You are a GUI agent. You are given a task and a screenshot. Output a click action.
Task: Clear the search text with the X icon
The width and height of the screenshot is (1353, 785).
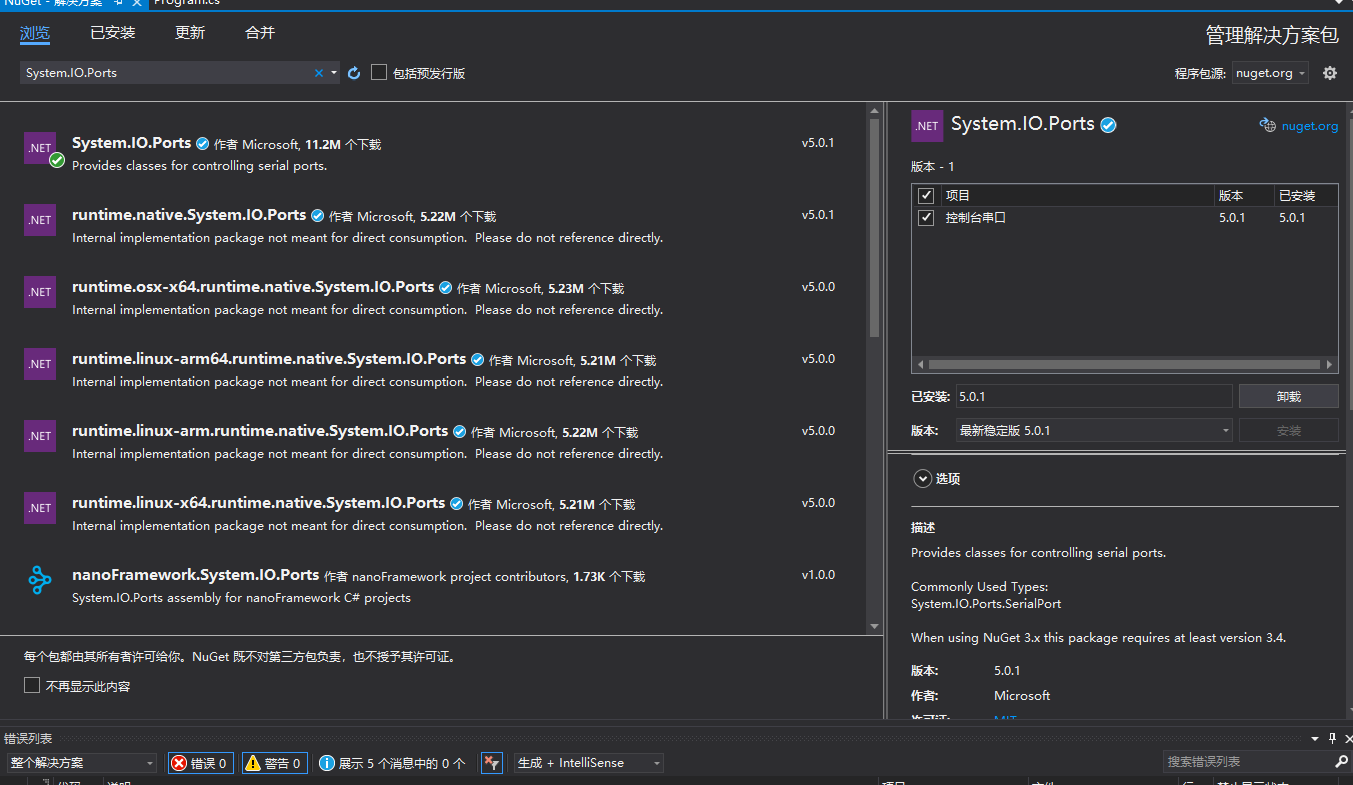coord(319,73)
